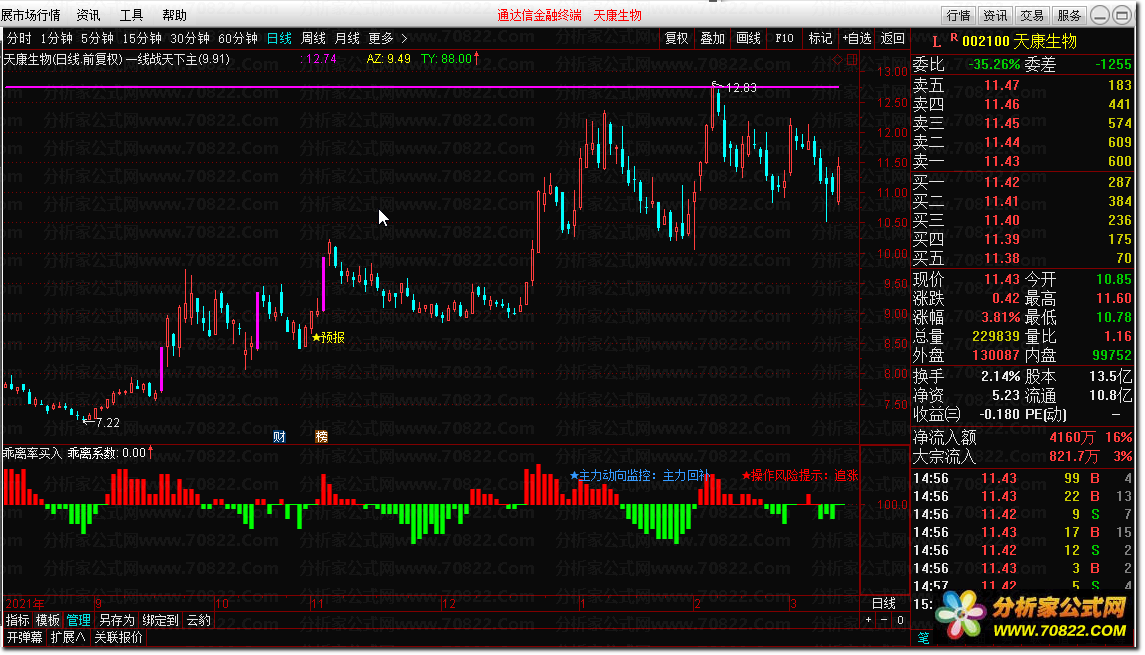
Task: Click the 行情 button at top right
Action: click(958, 15)
